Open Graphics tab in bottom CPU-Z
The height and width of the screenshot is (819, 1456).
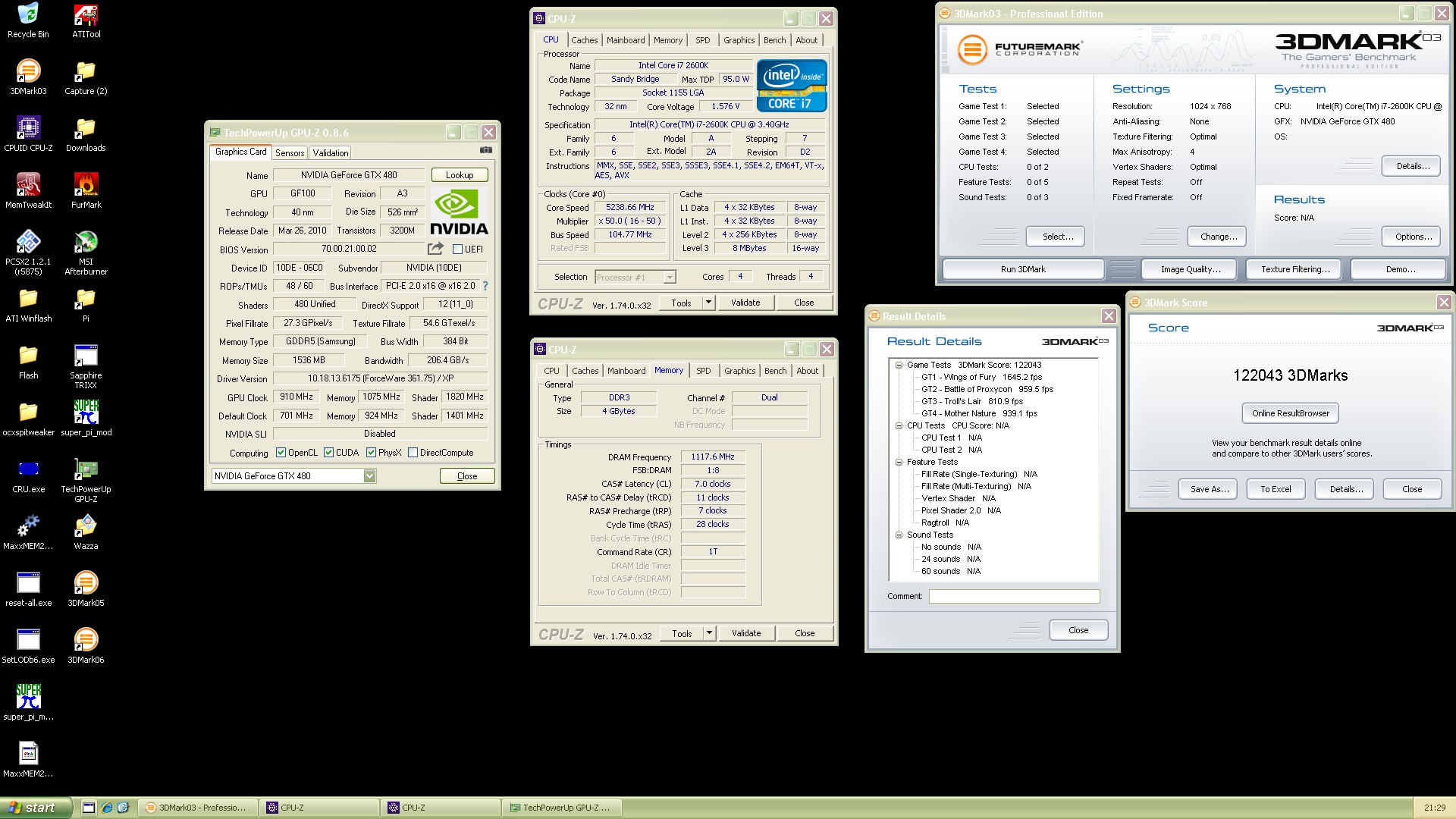tap(739, 371)
